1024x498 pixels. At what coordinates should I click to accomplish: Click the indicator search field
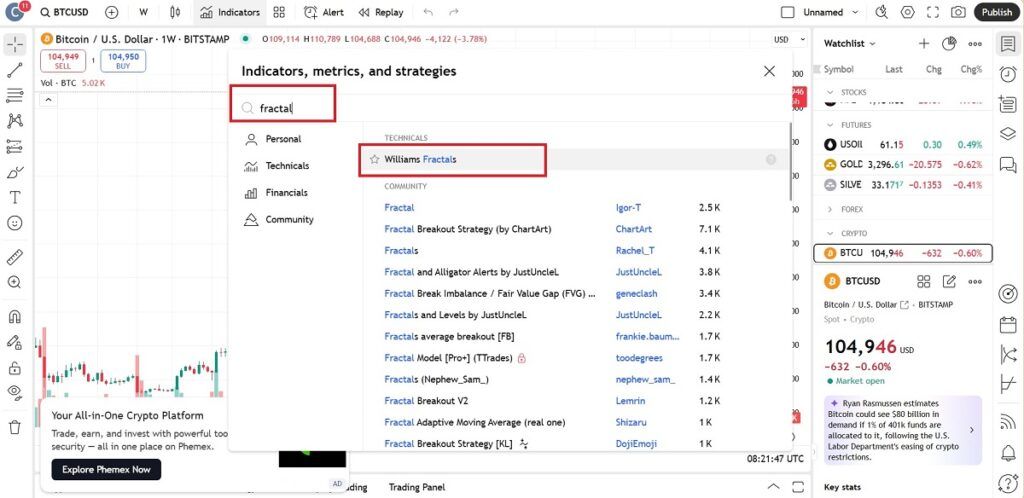click(291, 107)
